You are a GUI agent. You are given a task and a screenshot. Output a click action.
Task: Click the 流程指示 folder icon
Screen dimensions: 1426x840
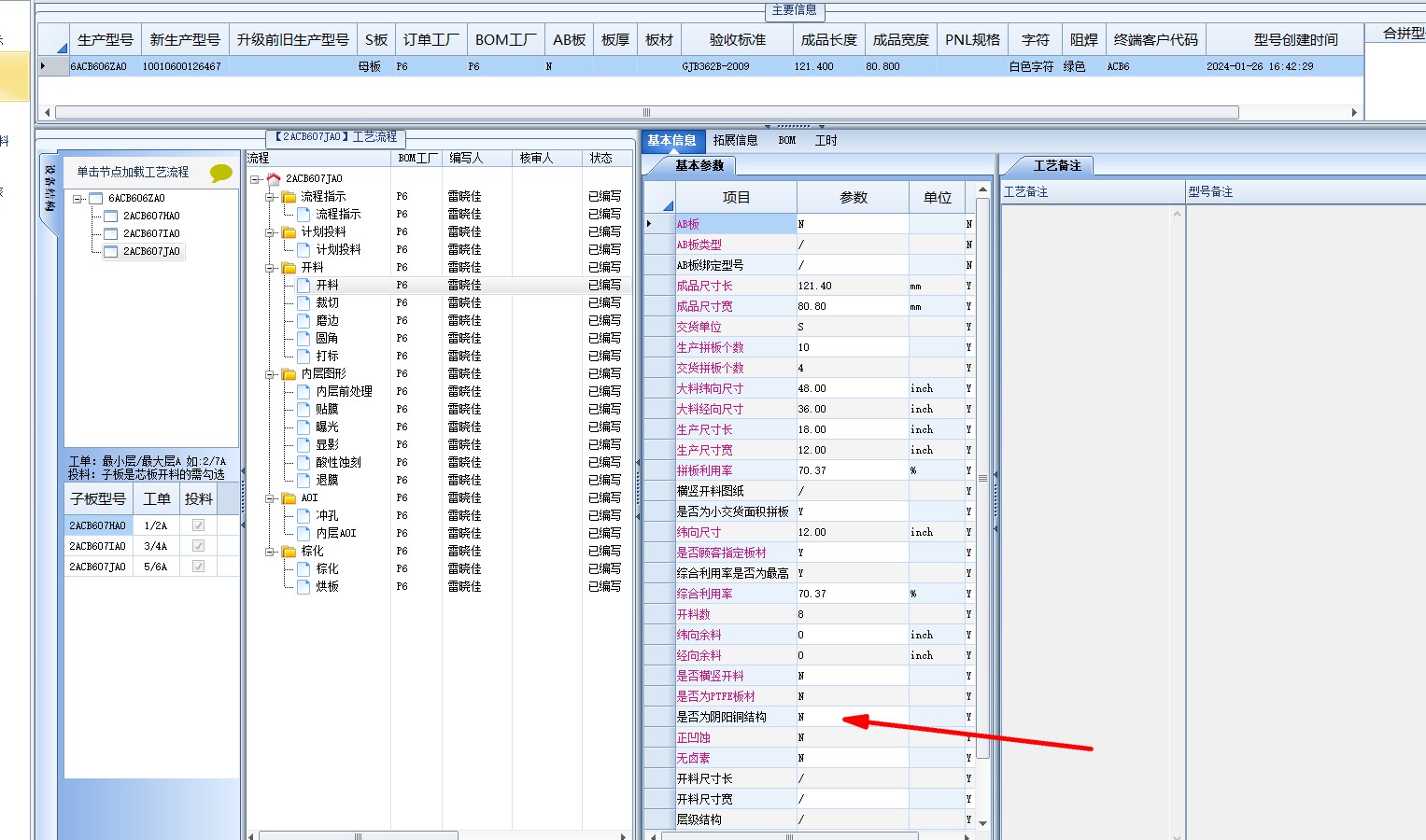point(289,196)
